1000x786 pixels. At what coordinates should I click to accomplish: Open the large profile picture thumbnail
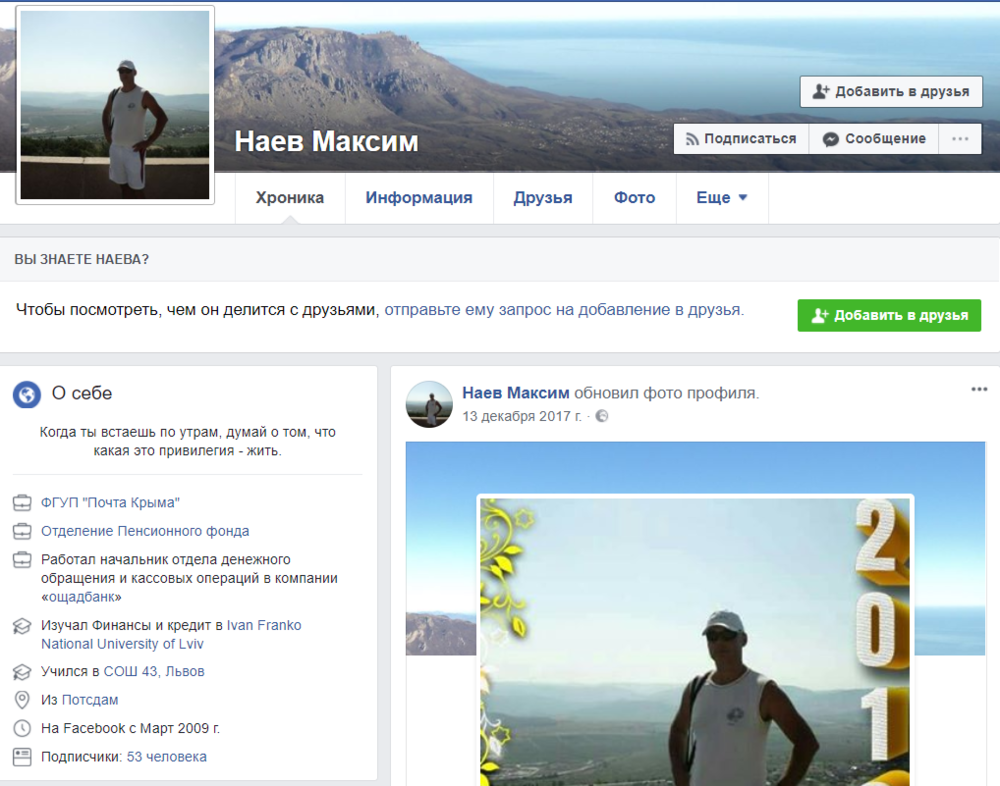115,105
